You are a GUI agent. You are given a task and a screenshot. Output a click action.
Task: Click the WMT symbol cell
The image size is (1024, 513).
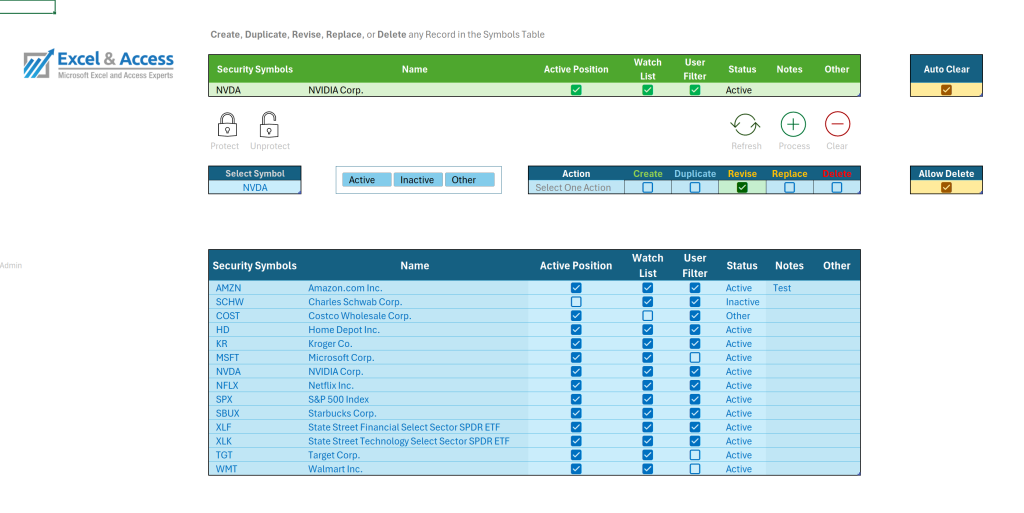[255, 469]
